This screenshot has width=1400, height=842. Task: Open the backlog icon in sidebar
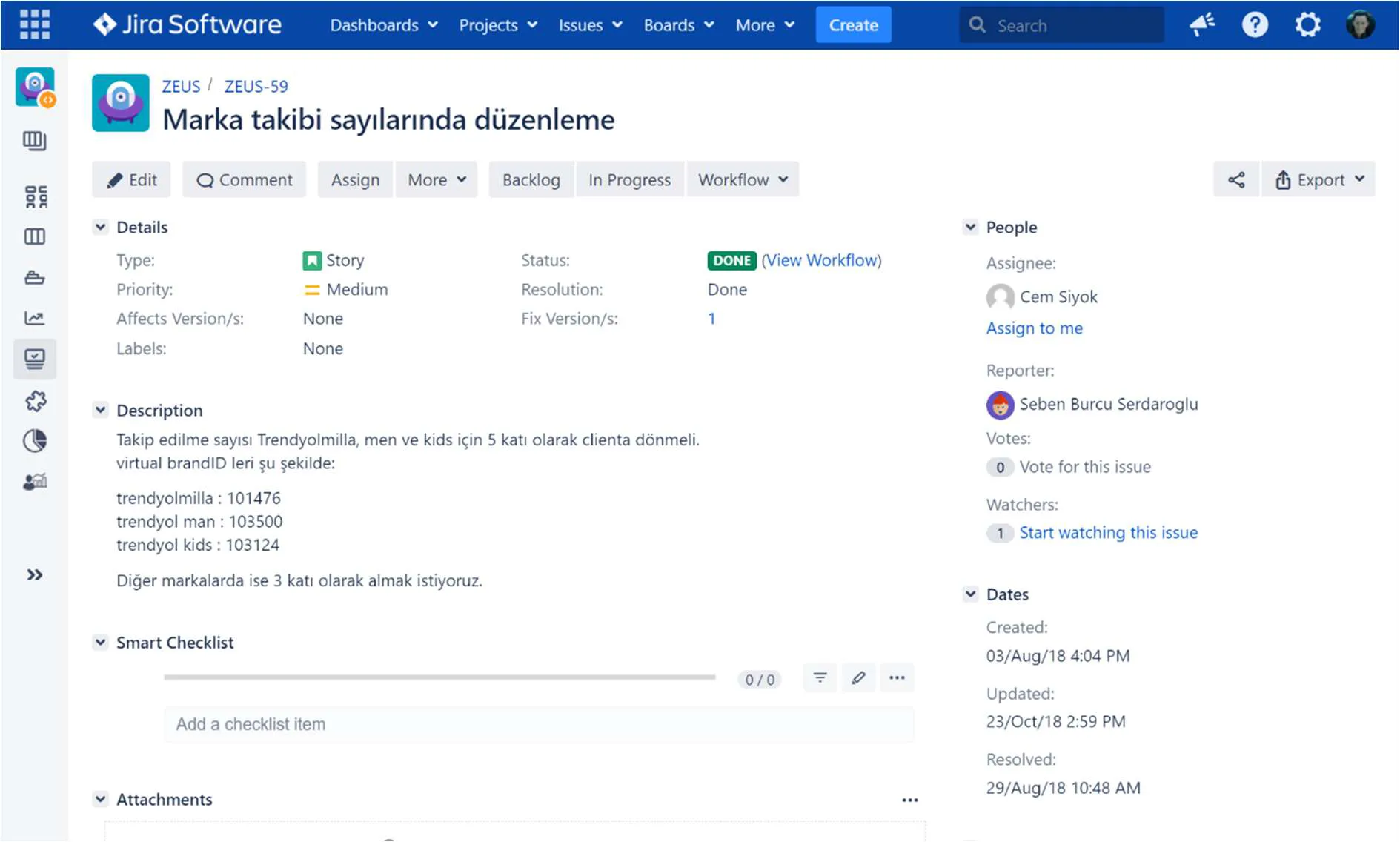pos(35,141)
